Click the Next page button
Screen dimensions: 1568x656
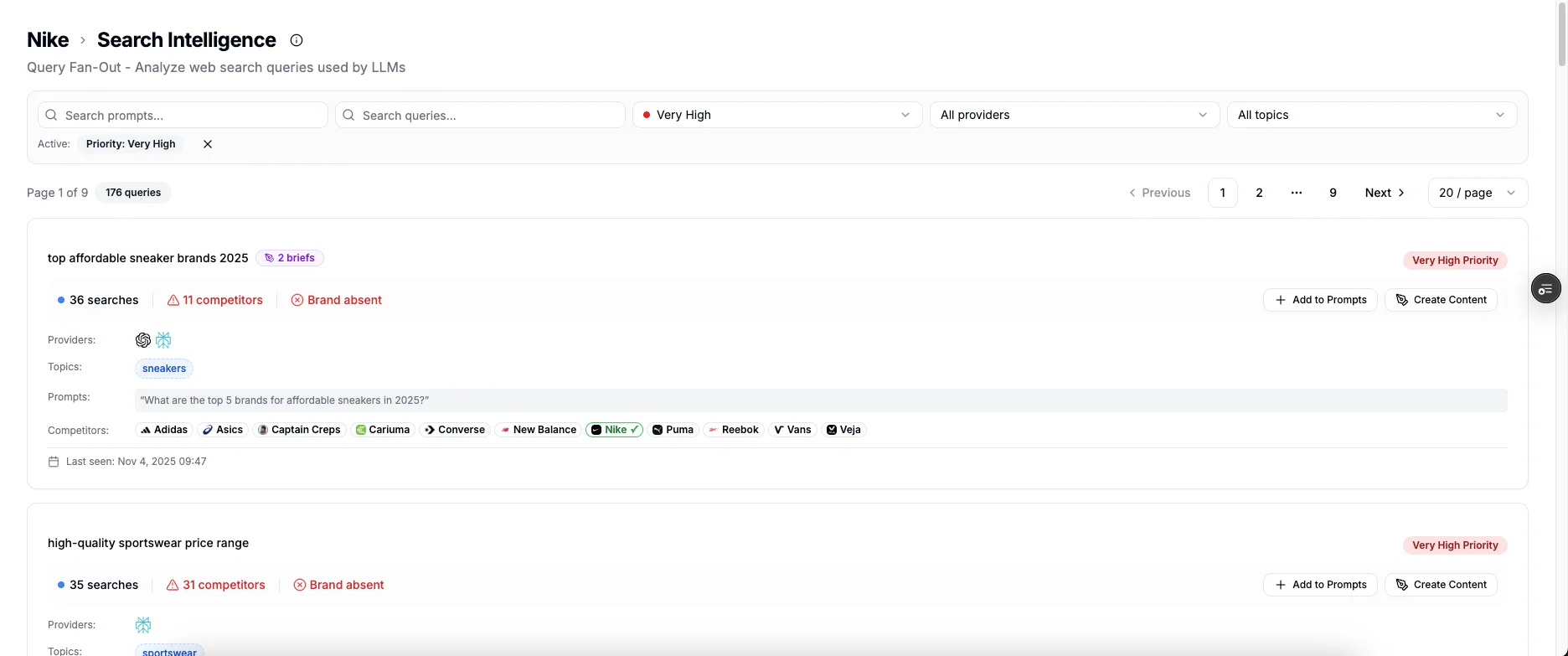pyautogui.click(x=1385, y=193)
